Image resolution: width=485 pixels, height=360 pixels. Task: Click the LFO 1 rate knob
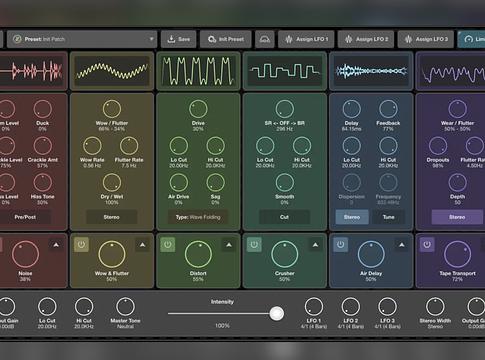tap(314, 307)
